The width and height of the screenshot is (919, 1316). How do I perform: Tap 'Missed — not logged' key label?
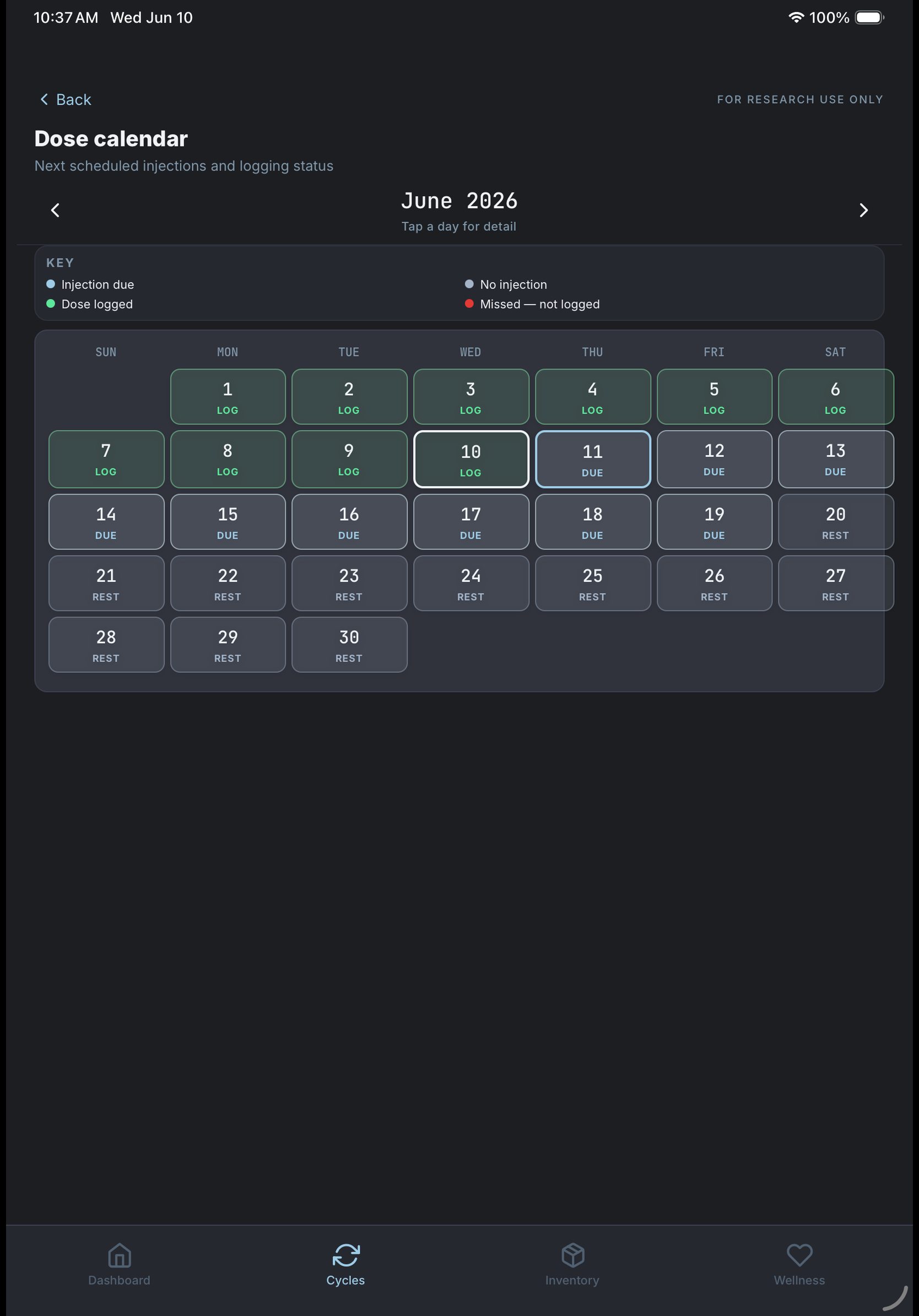(540, 304)
